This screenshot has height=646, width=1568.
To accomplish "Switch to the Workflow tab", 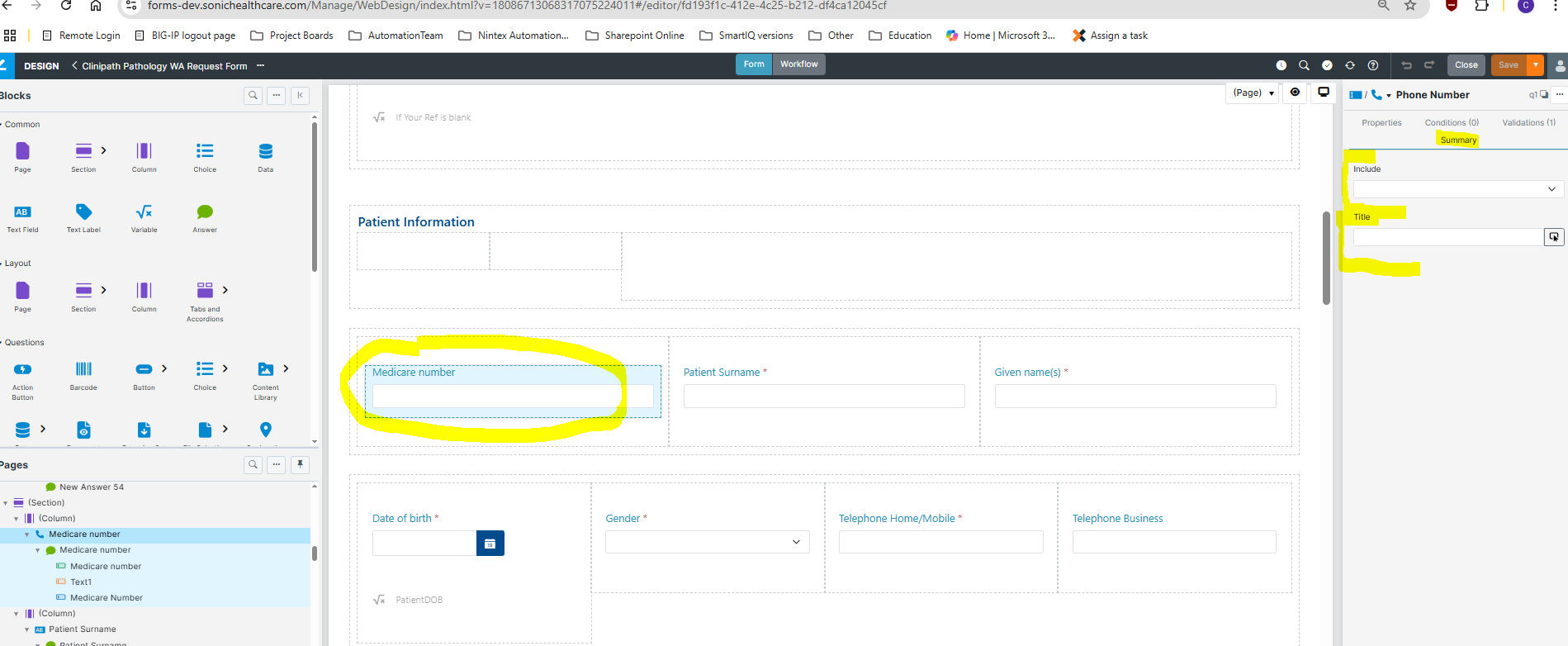I will [x=798, y=64].
